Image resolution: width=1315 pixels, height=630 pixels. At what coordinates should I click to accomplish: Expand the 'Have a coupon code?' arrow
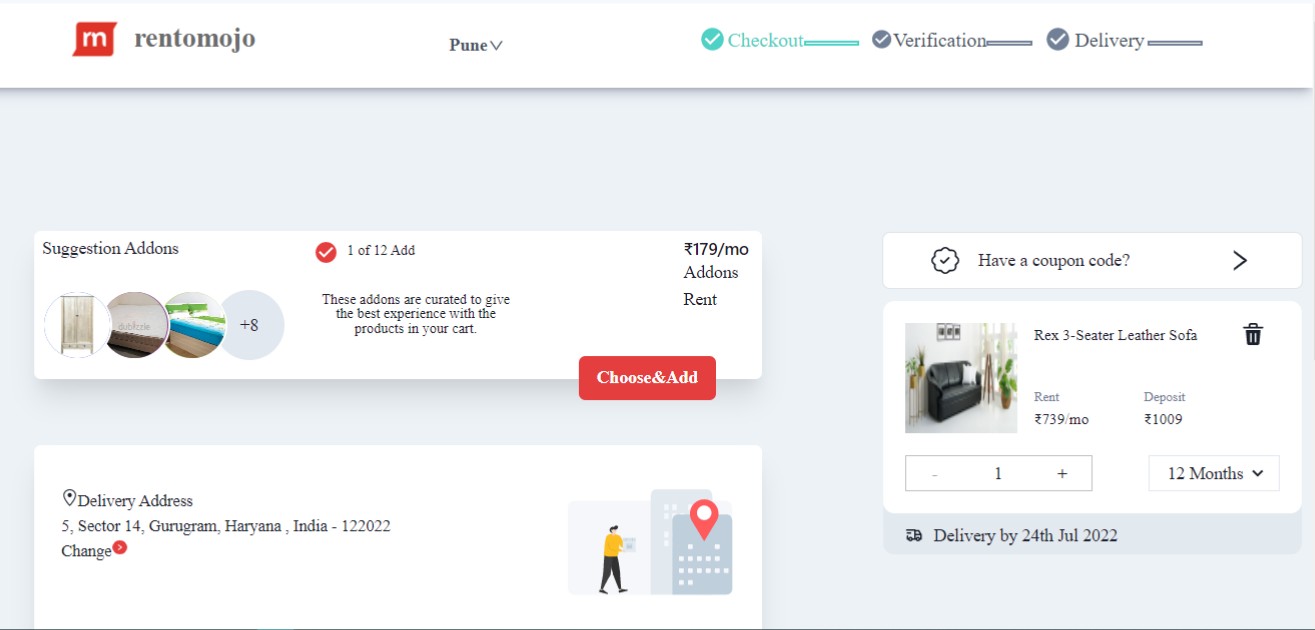[x=1239, y=260]
